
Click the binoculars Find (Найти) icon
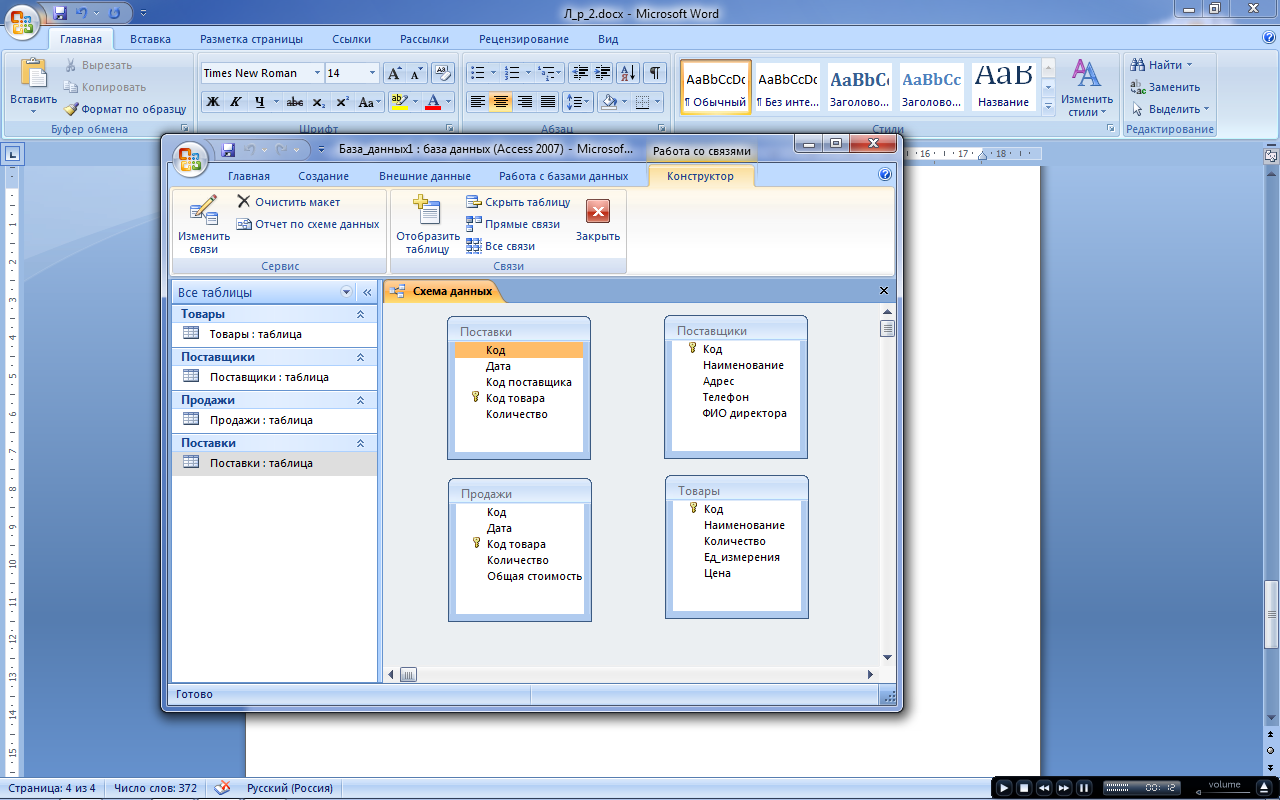1137,65
